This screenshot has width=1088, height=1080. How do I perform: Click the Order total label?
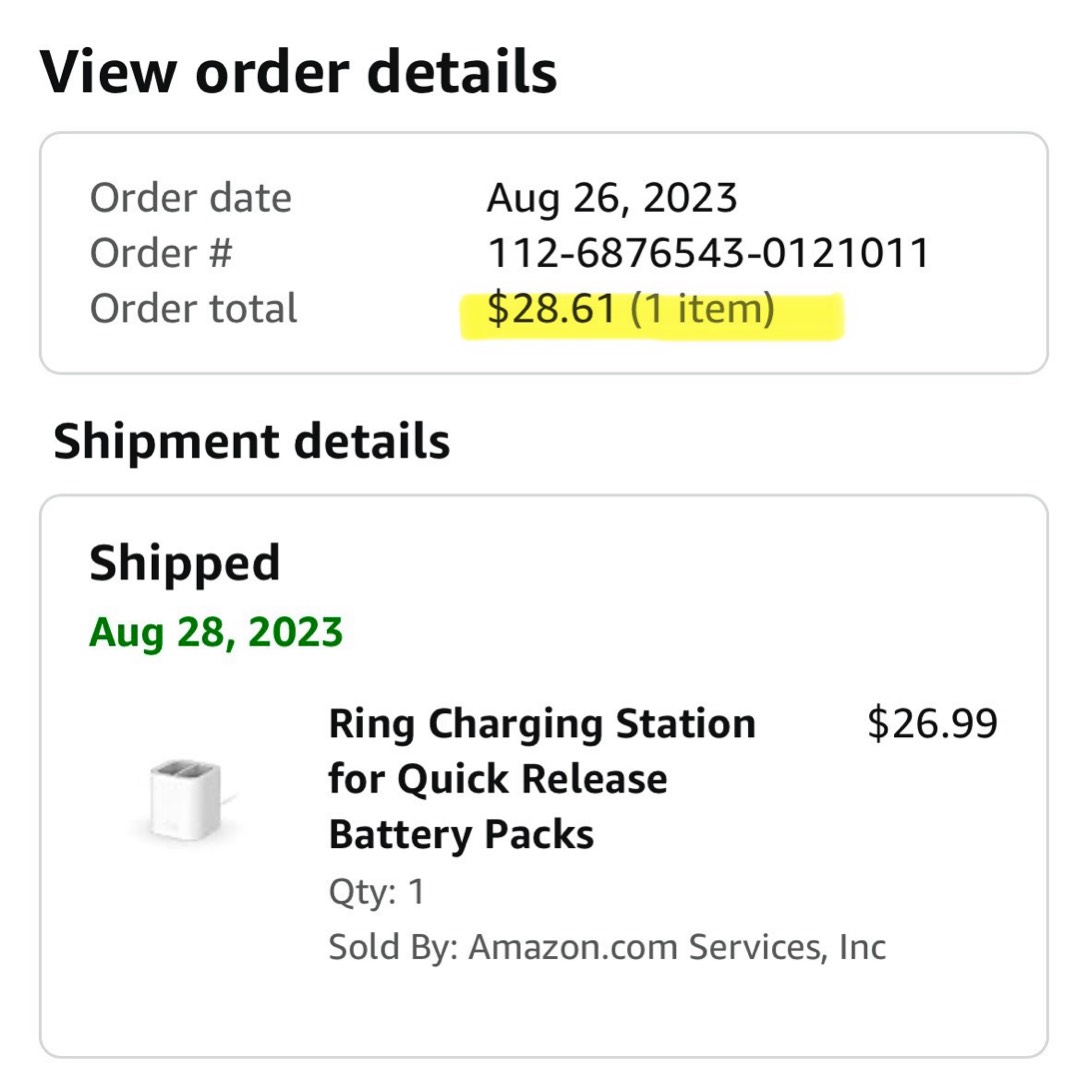194,308
